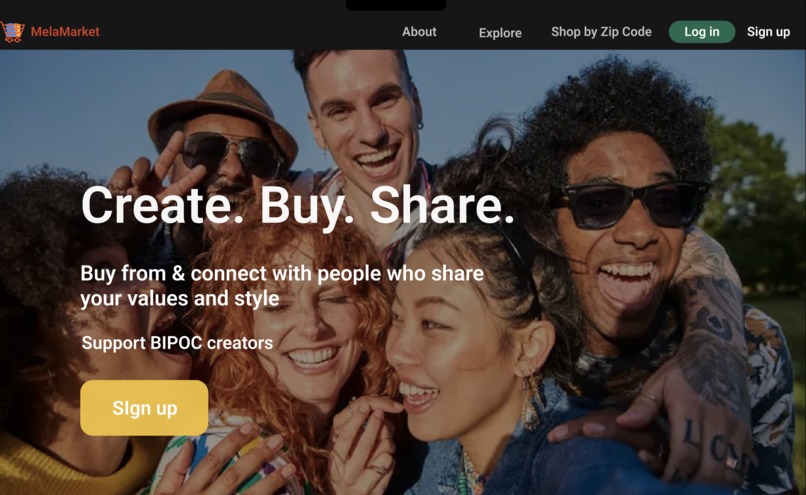
Task: Click the 'Buy from & connect' tagline text
Action: pyautogui.click(x=282, y=286)
